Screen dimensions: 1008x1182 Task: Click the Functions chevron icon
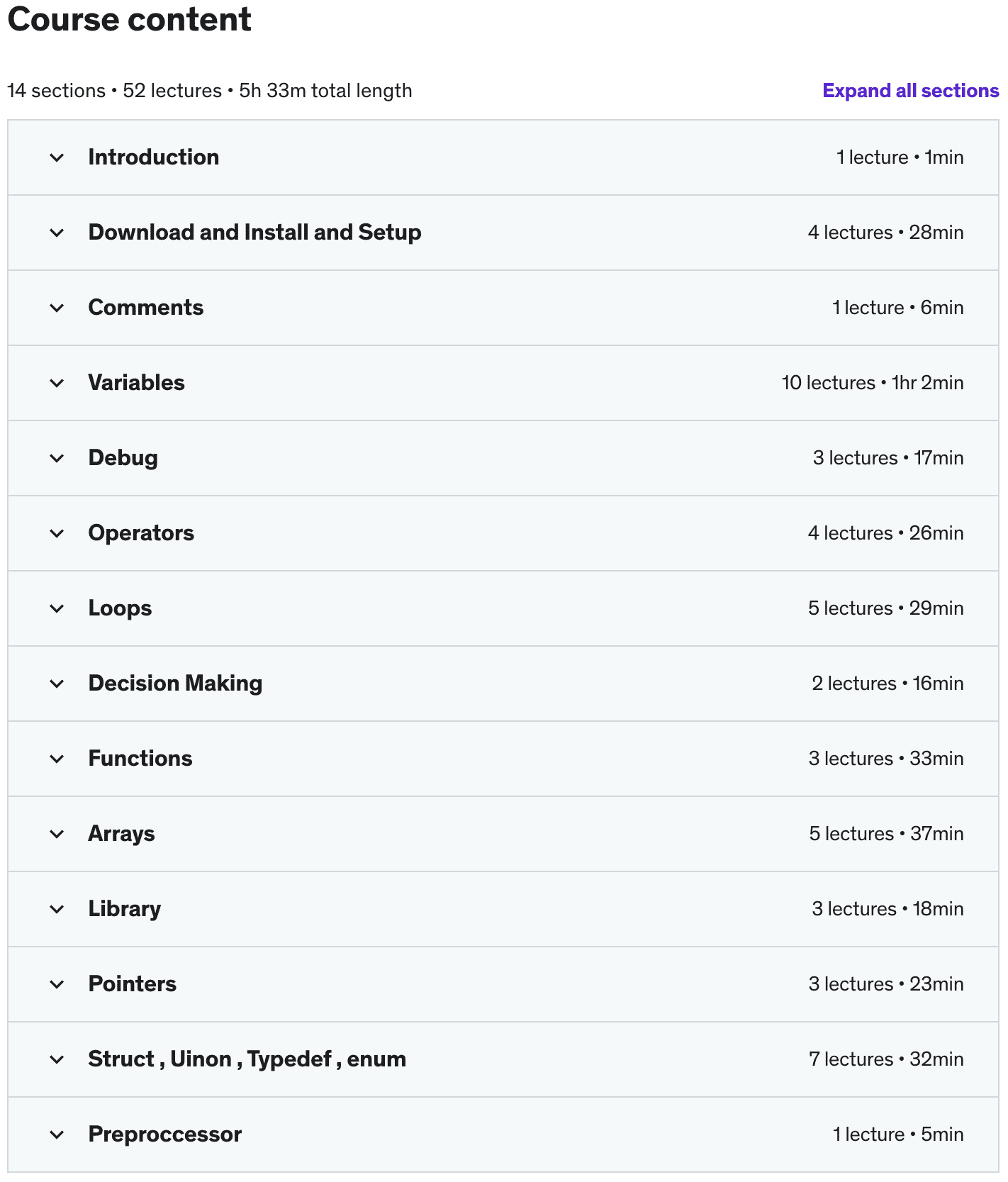(x=57, y=759)
